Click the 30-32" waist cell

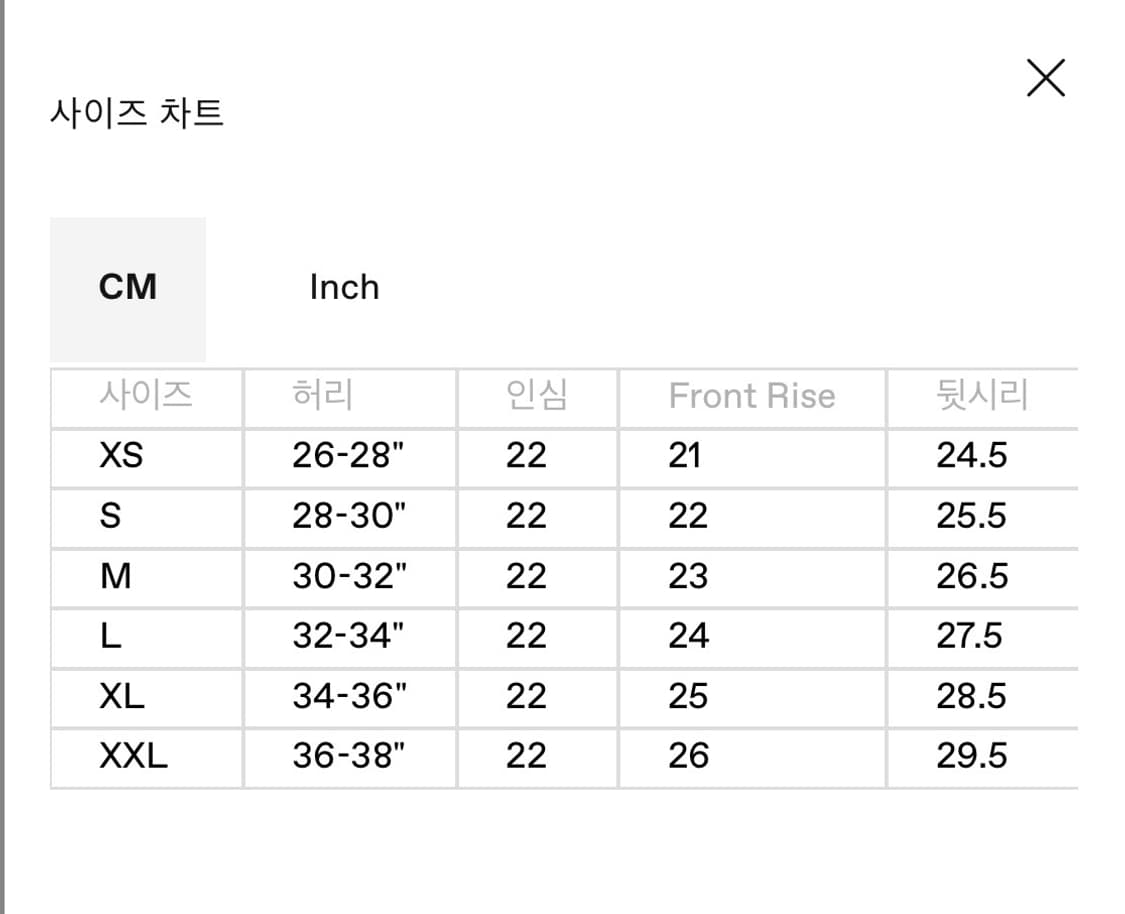click(x=349, y=576)
